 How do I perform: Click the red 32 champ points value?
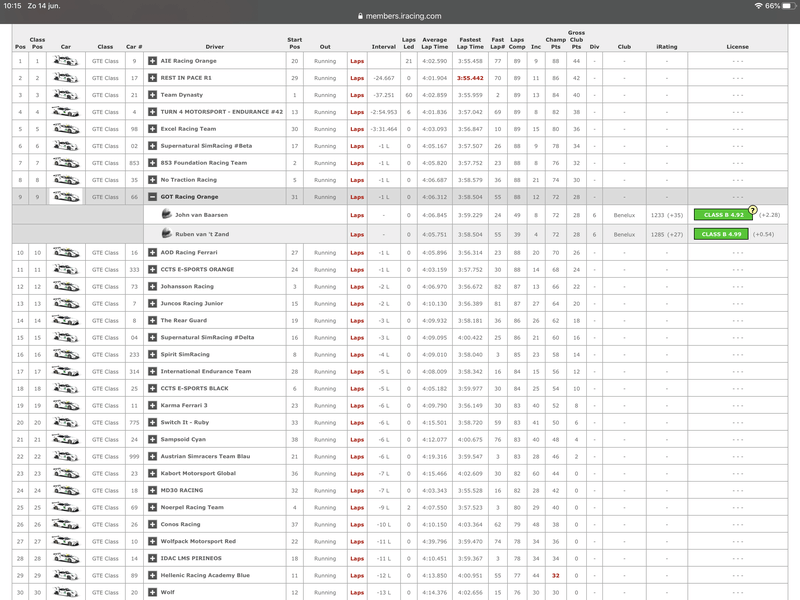(x=556, y=576)
